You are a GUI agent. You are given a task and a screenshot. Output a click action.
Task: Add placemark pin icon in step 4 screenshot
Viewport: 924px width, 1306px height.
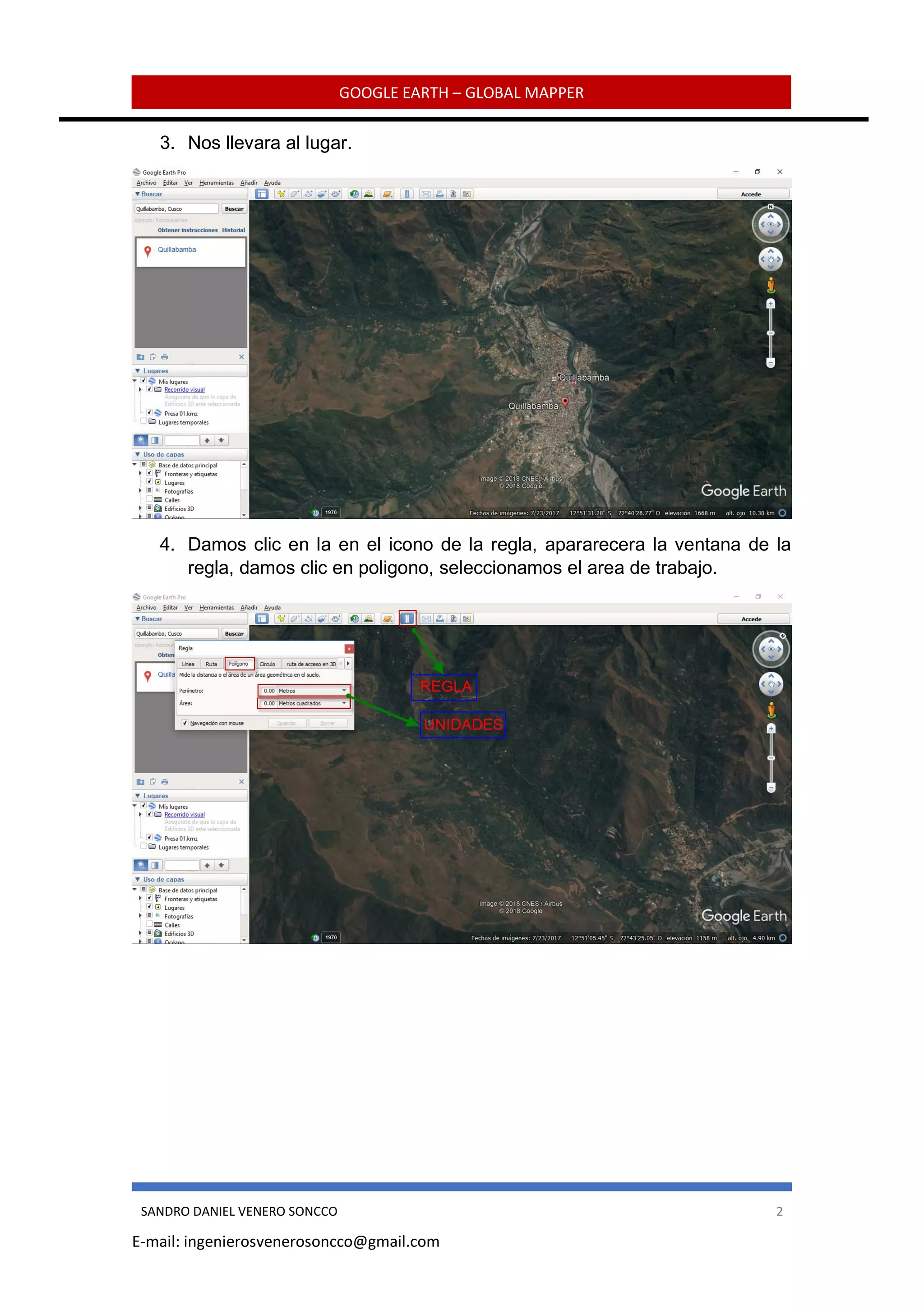(281, 619)
